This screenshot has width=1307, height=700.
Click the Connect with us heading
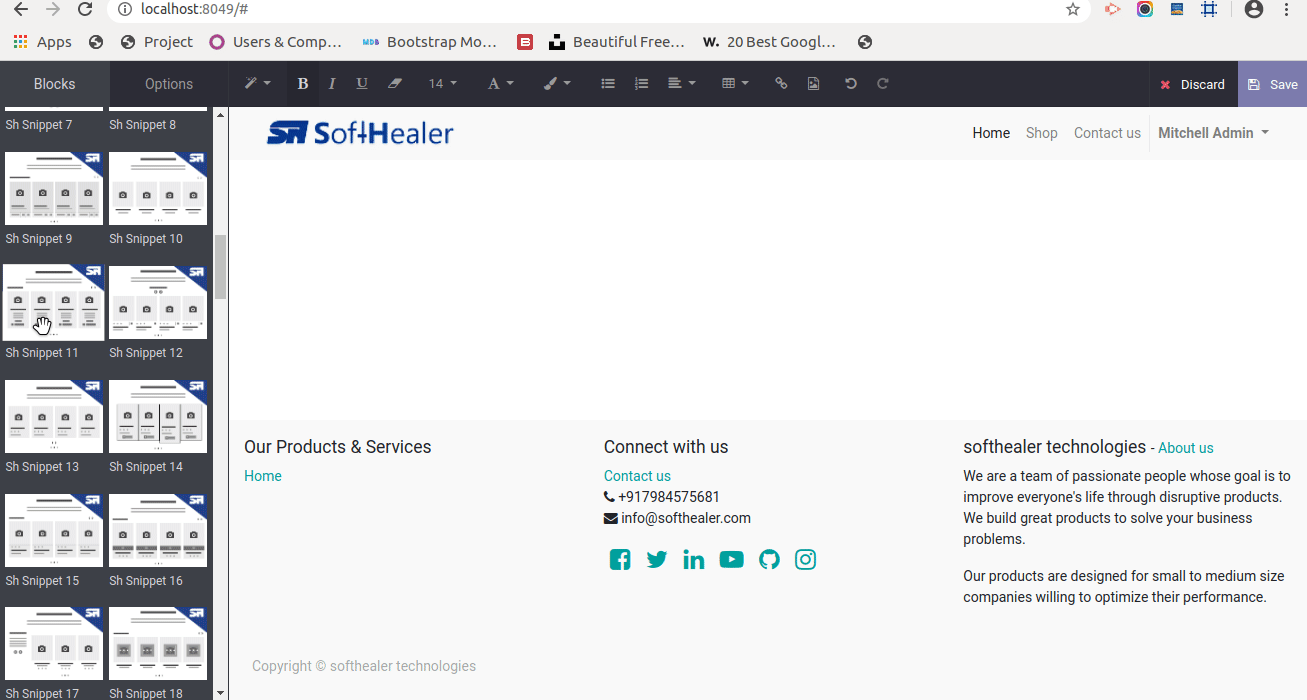666,447
